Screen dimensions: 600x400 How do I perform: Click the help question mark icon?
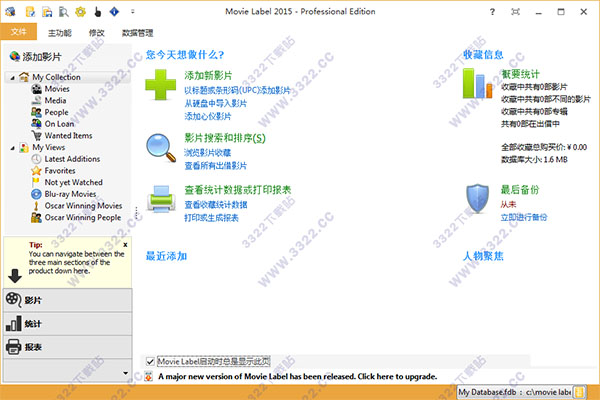[492, 12]
